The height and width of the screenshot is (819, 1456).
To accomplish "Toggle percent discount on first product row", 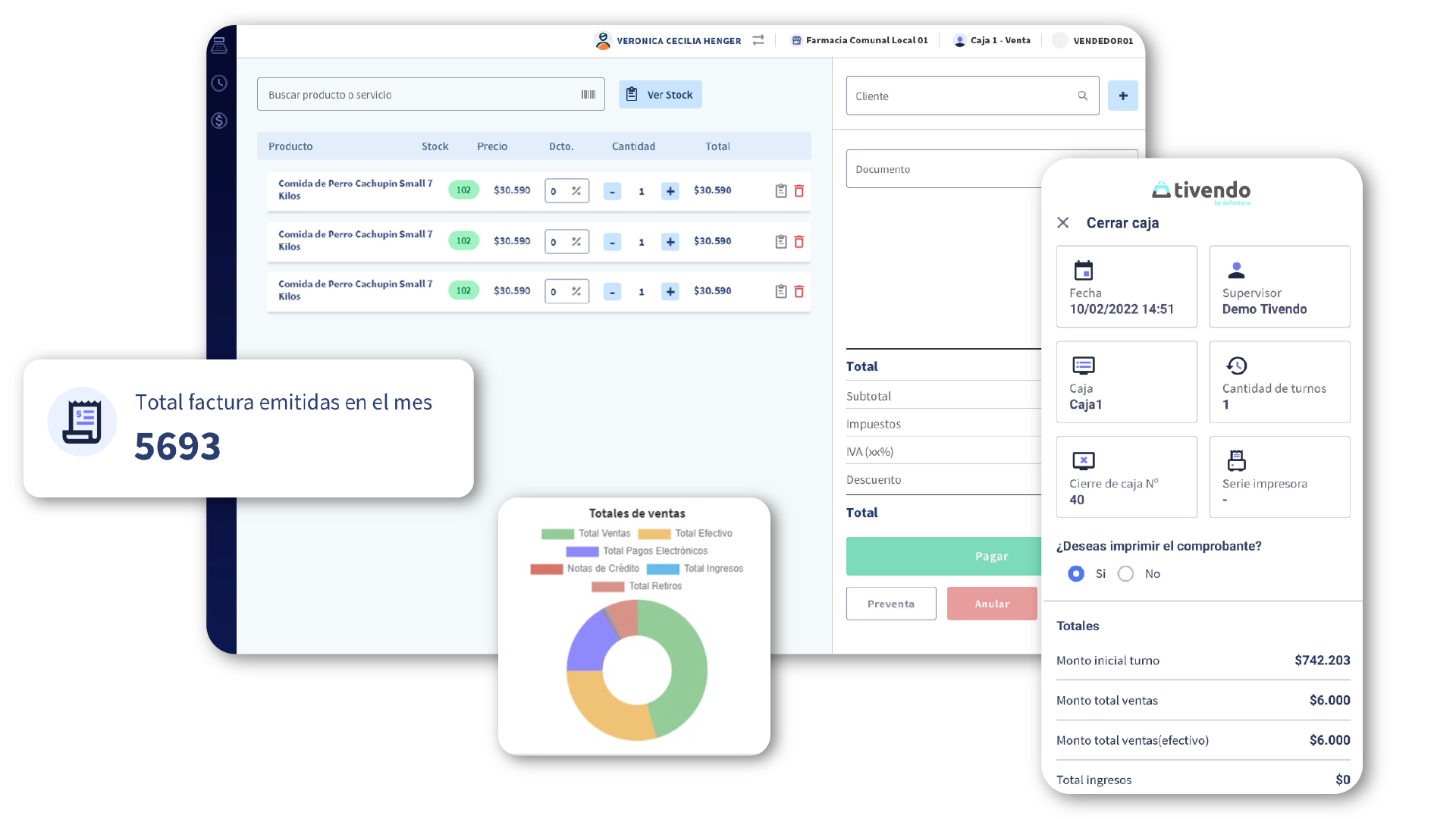I will click(576, 191).
